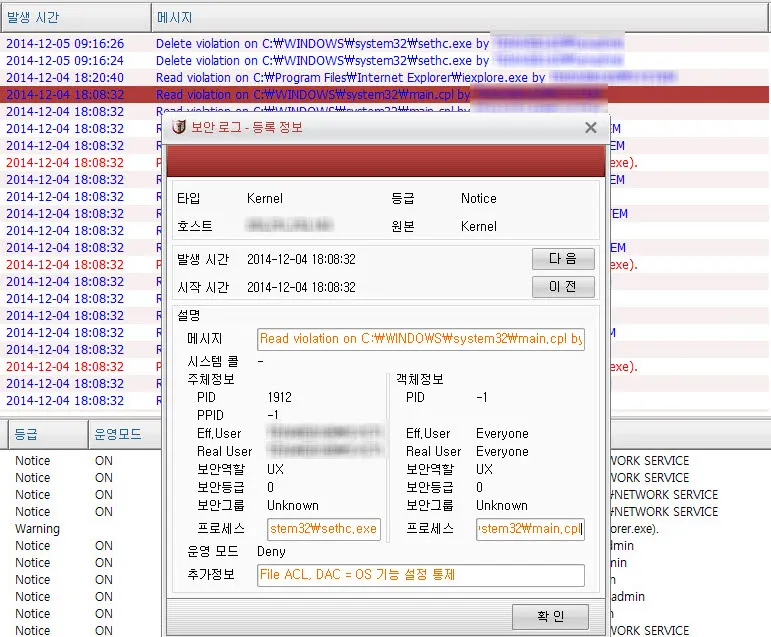Click the 메시지 column header

(x=175, y=17)
